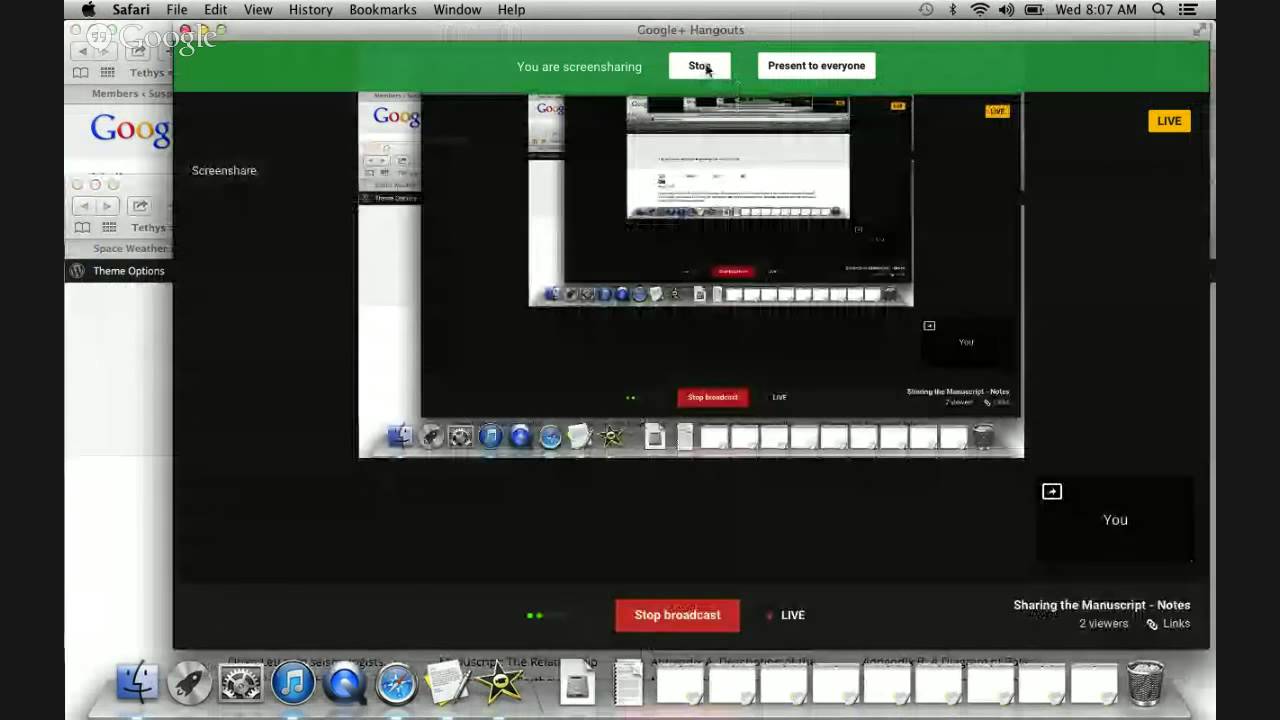Open the Bookmarks menu
This screenshot has width=1280, height=720.
[x=383, y=10]
